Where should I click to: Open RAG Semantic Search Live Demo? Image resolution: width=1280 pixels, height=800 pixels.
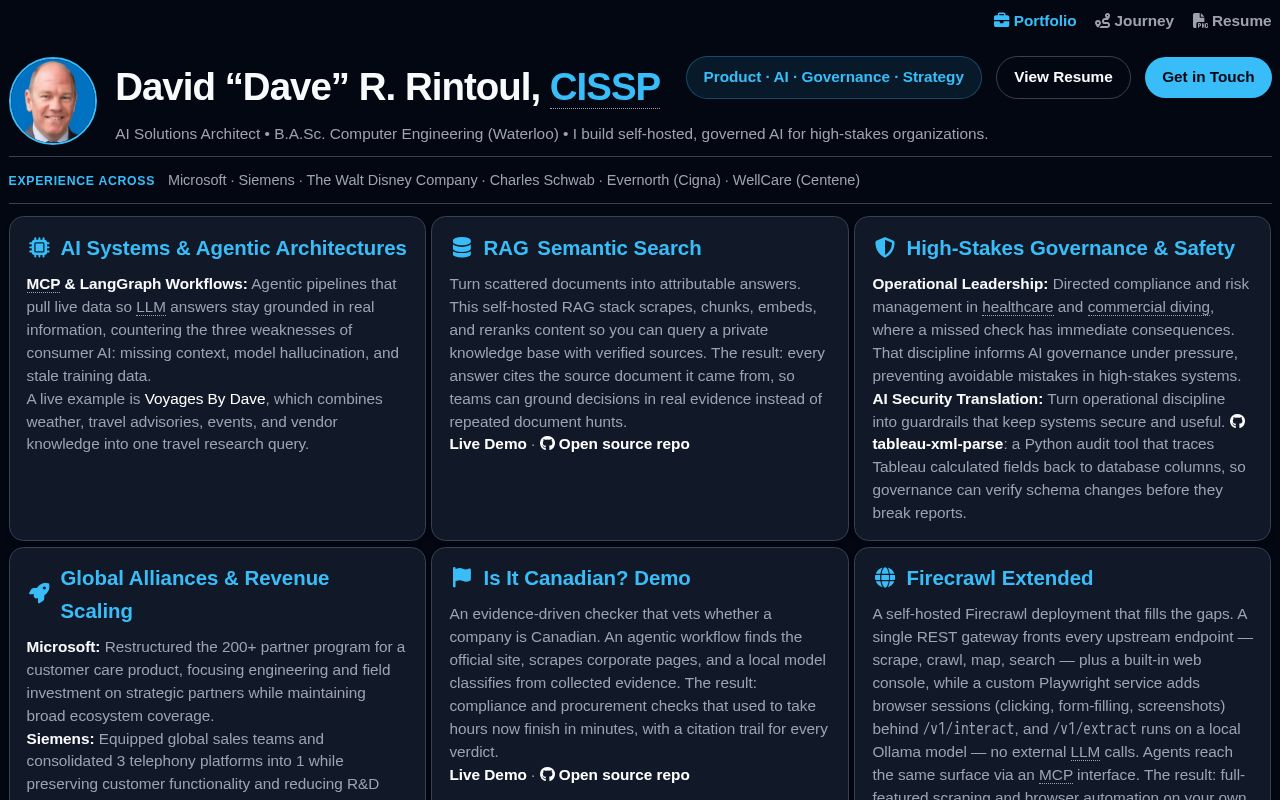point(488,444)
